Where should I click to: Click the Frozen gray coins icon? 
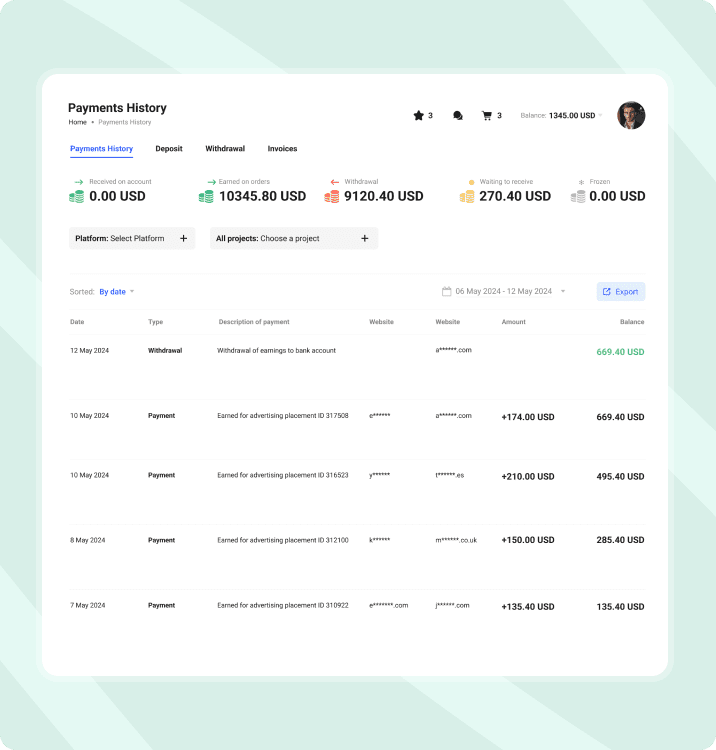578,197
